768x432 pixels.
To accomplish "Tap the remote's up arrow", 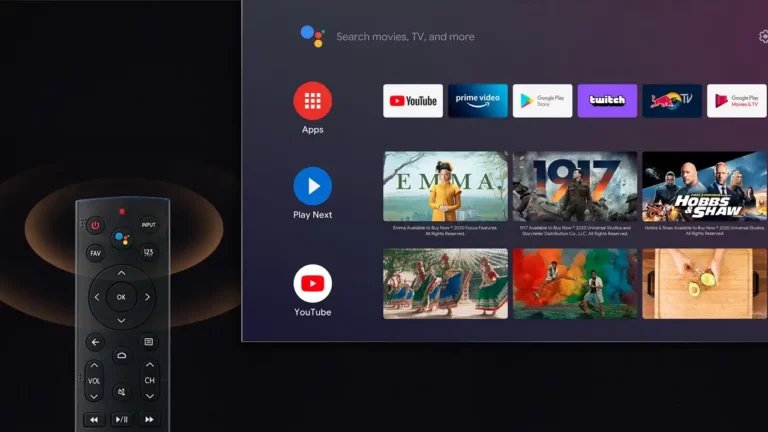I will pyautogui.click(x=121, y=273).
